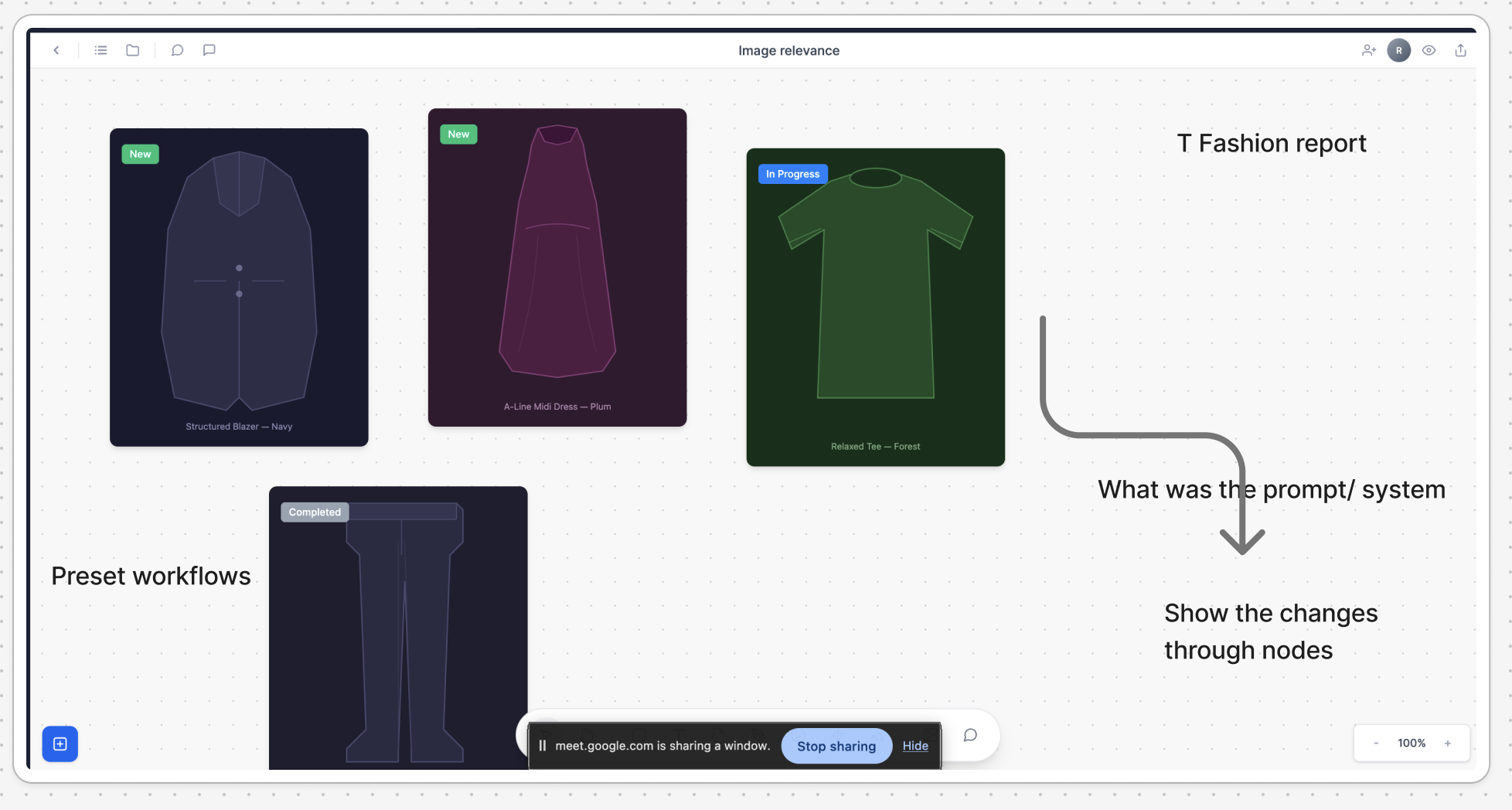1512x810 pixels.
Task: Click the Stop sharing button
Action: tap(836, 746)
